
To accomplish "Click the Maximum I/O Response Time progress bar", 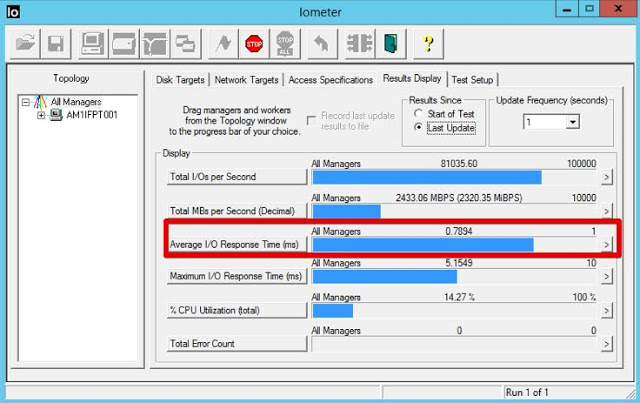I will point(454,277).
